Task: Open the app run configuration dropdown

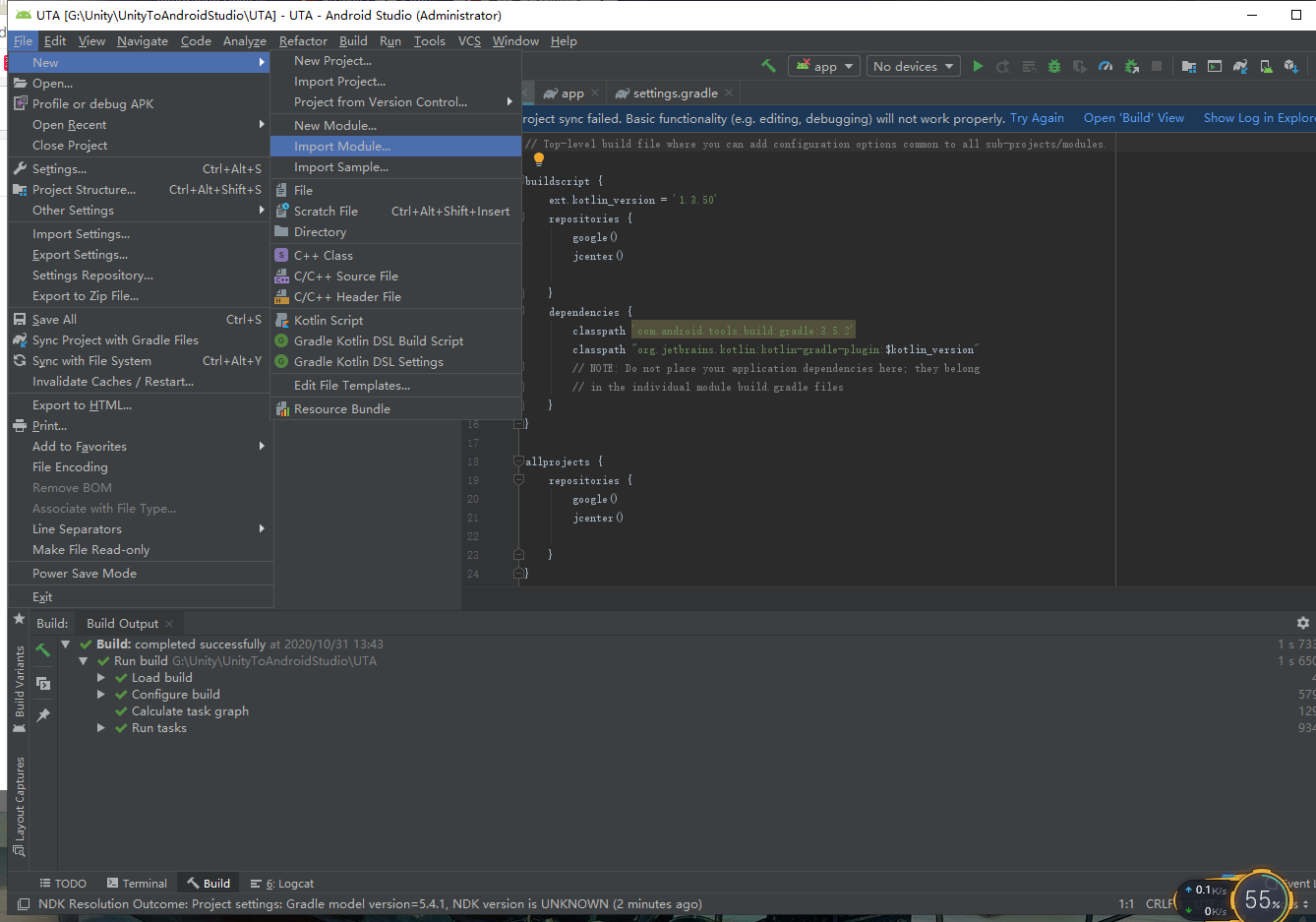Action: click(x=824, y=66)
